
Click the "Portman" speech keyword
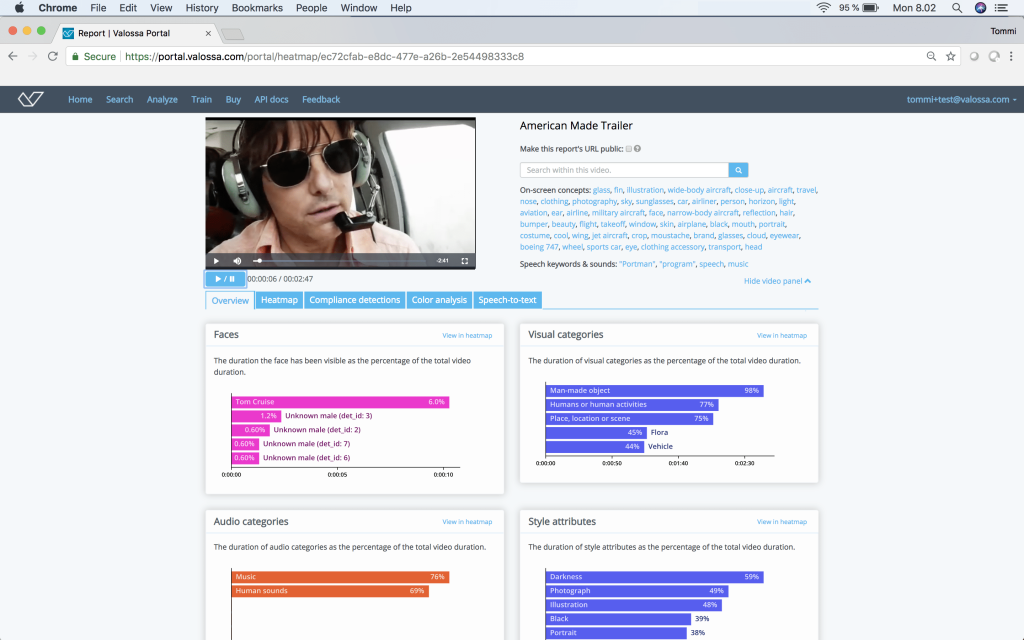pos(637,264)
